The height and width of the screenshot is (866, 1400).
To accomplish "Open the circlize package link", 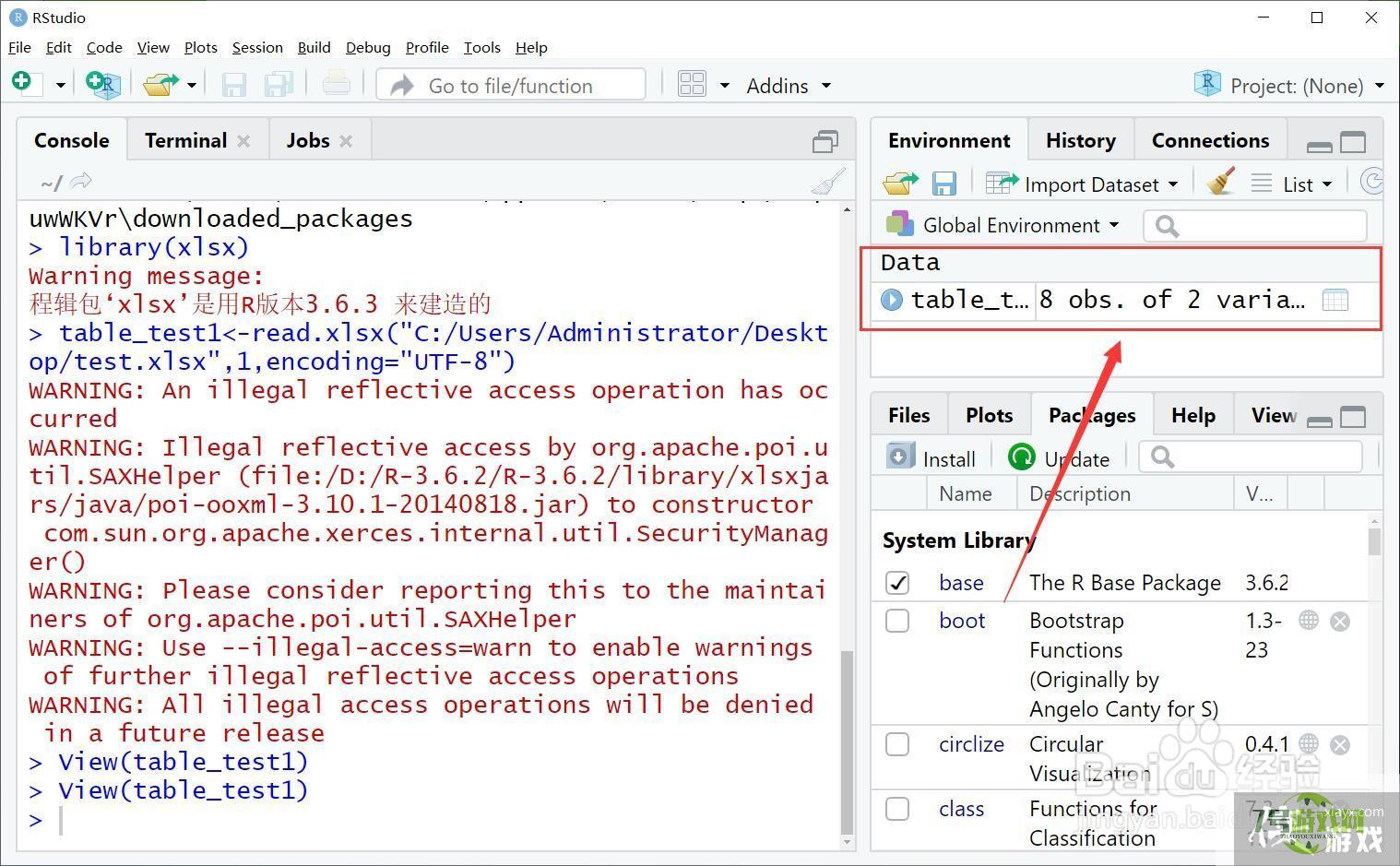I will point(971,744).
